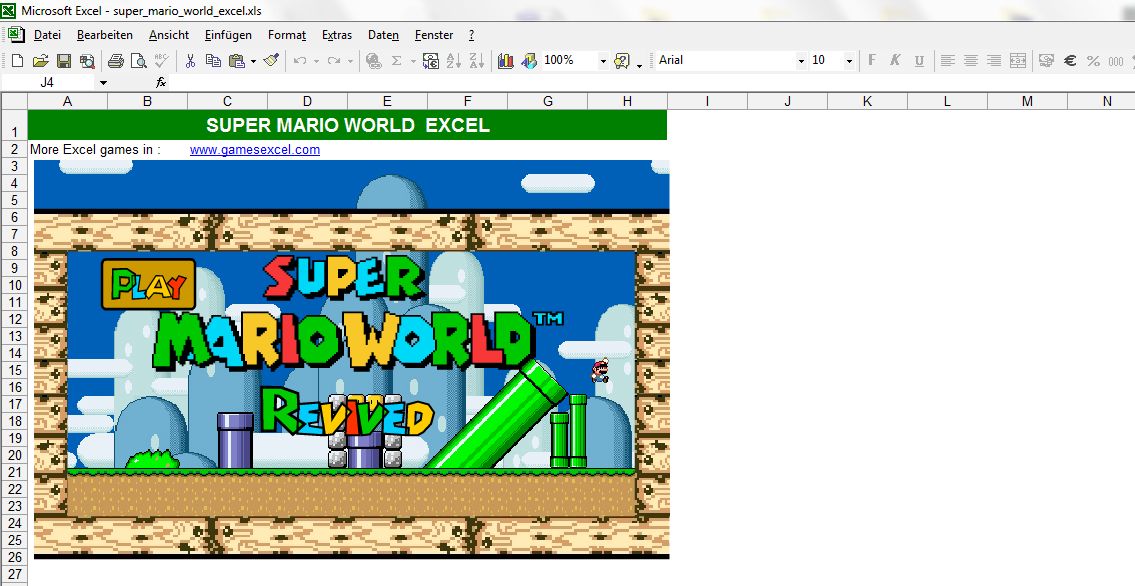Click the 'More Excel games in :' cell
1135x586 pixels.
95,150
